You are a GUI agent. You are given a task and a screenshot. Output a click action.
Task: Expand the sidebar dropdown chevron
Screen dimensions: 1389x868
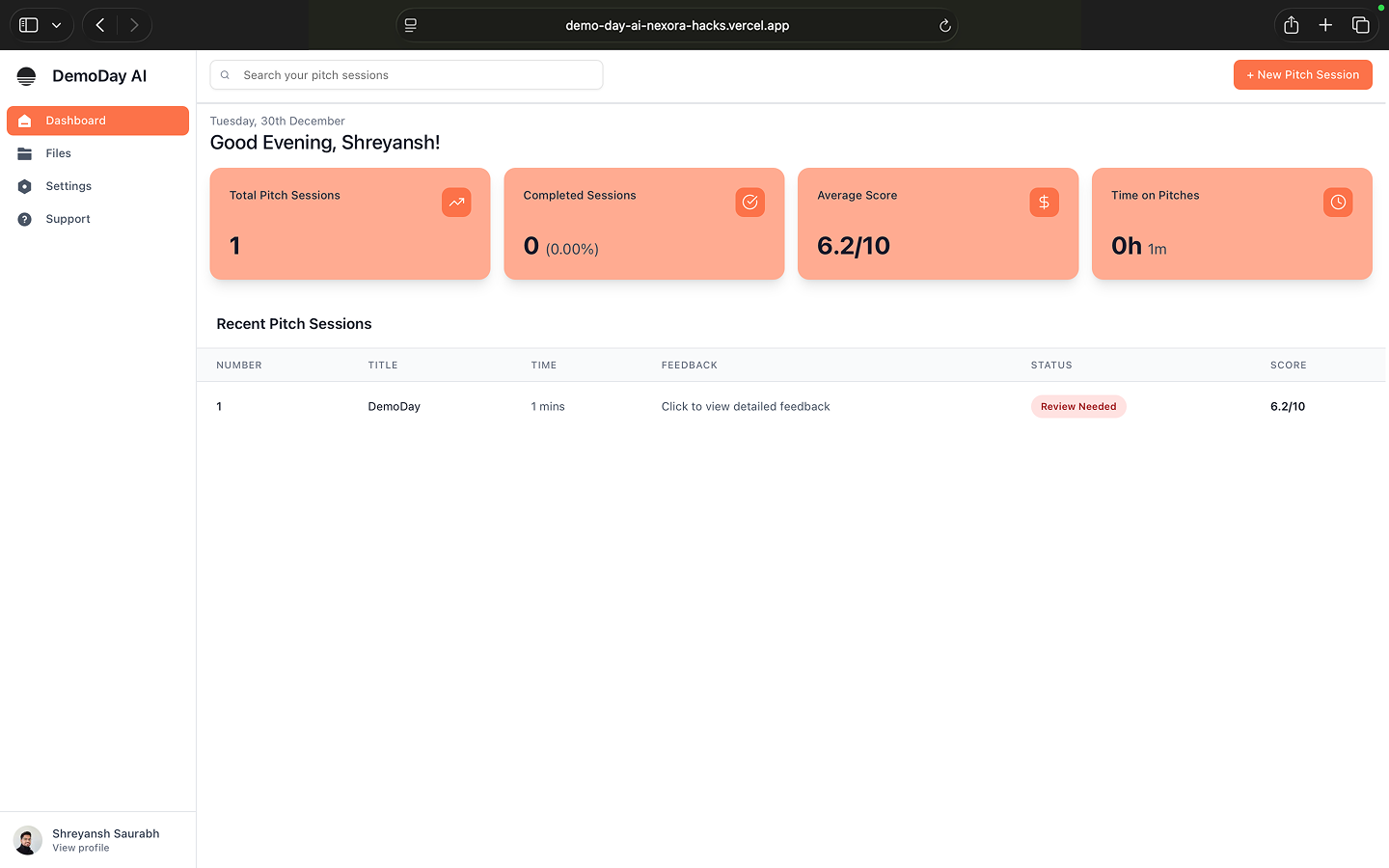click(57, 25)
